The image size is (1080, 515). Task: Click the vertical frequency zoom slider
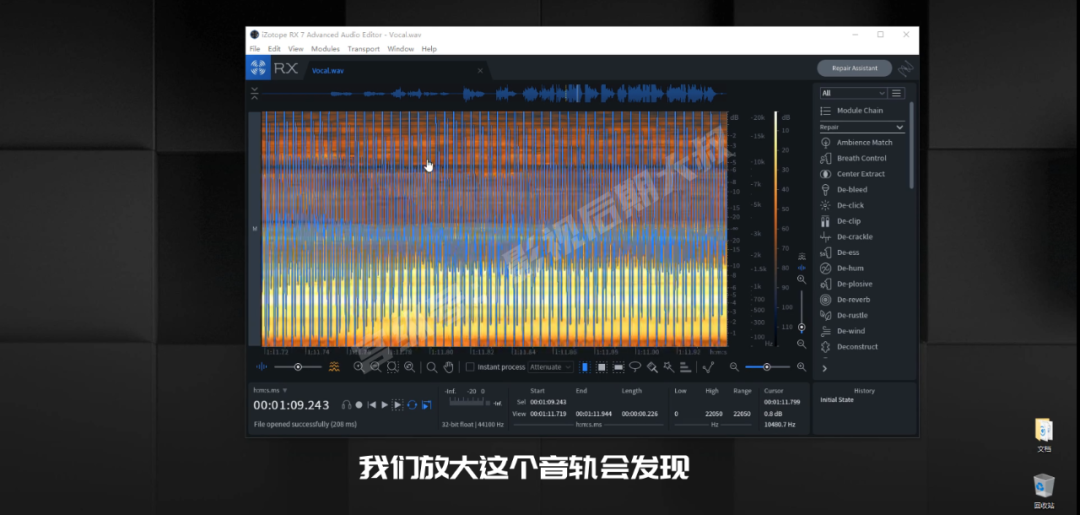801,311
